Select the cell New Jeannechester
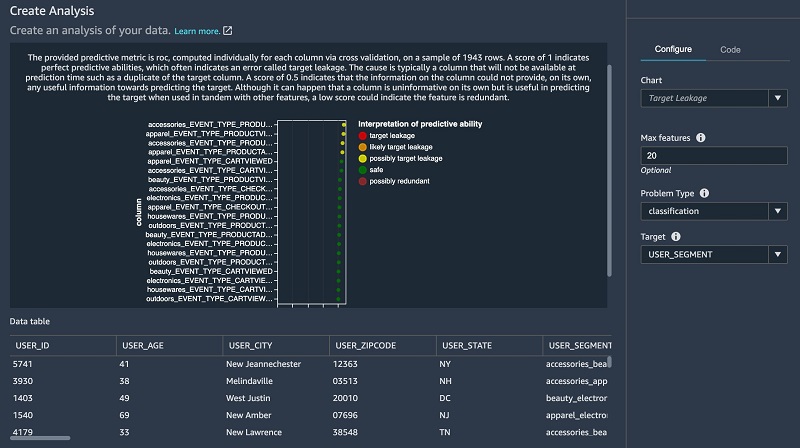This screenshot has height=448, width=800. (x=263, y=364)
